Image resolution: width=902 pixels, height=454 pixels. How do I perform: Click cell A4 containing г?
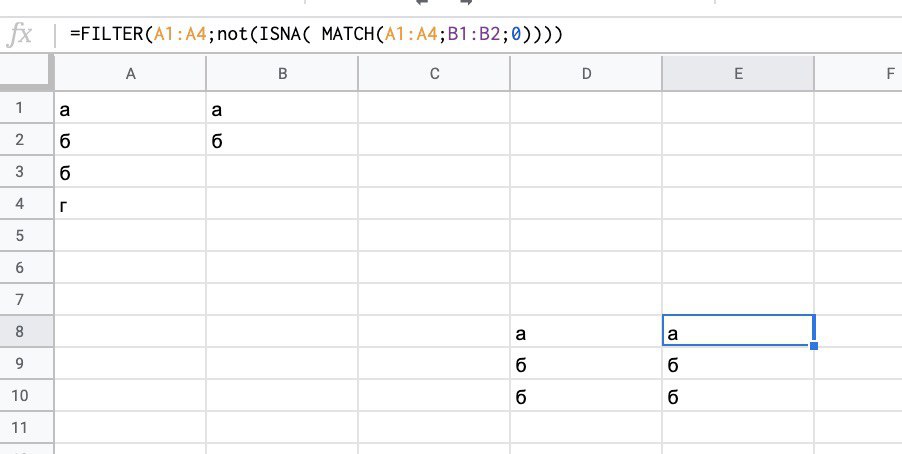[x=131, y=203]
